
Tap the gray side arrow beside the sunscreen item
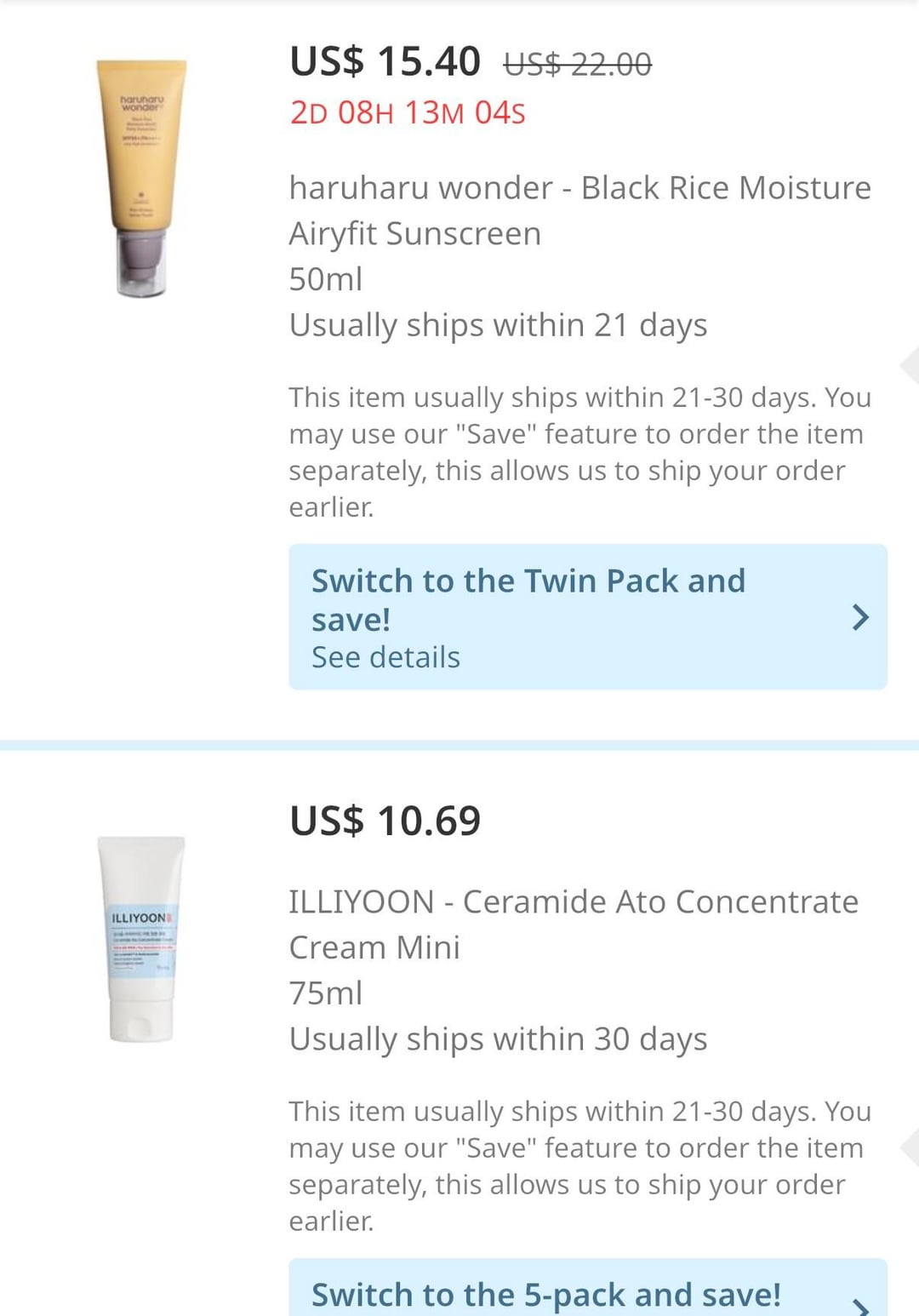tap(909, 365)
